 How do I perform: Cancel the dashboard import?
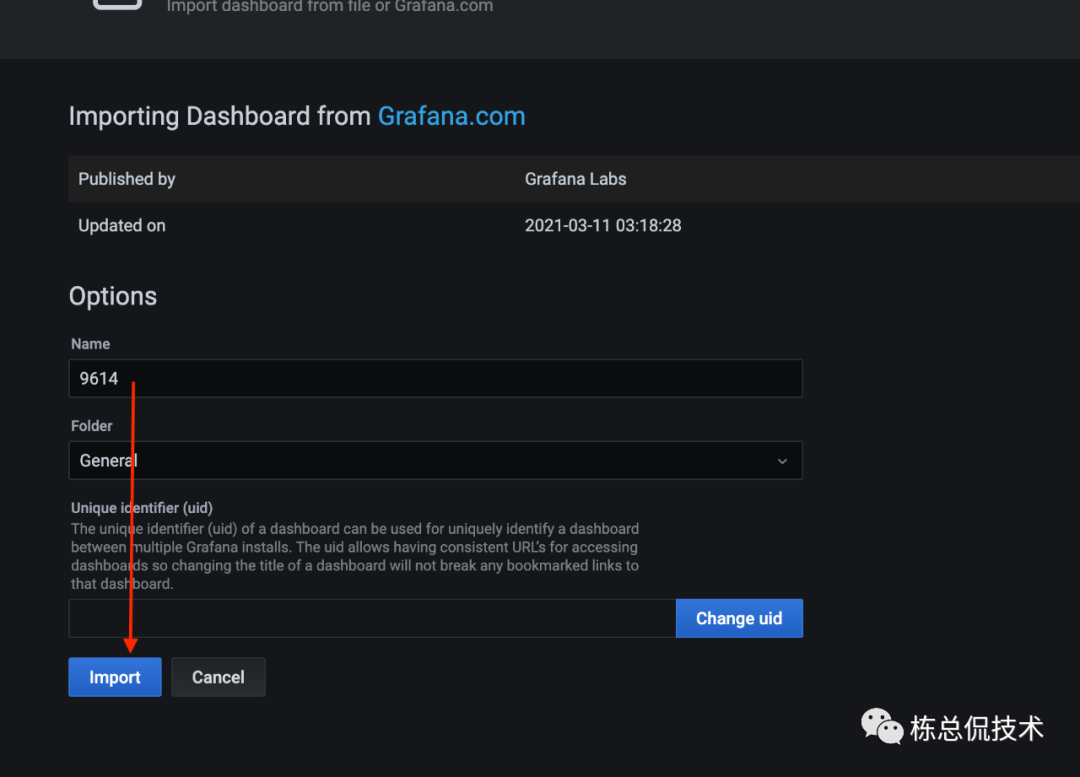[218, 677]
